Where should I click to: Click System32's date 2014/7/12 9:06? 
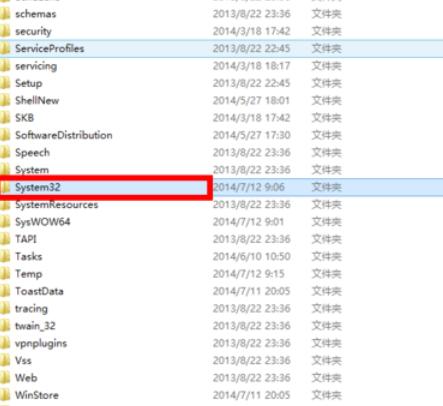click(249, 187)
